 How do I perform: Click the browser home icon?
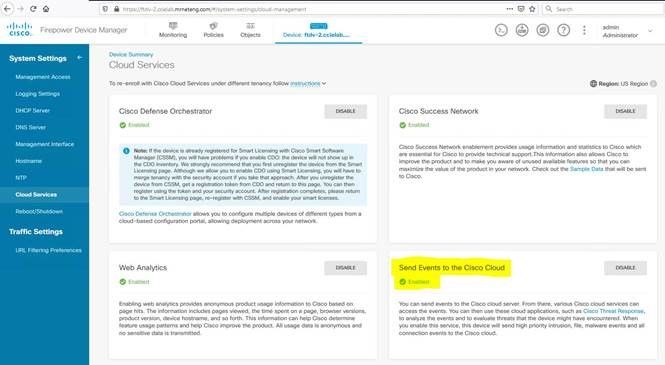pyautogui.click(x=46, y=9)
